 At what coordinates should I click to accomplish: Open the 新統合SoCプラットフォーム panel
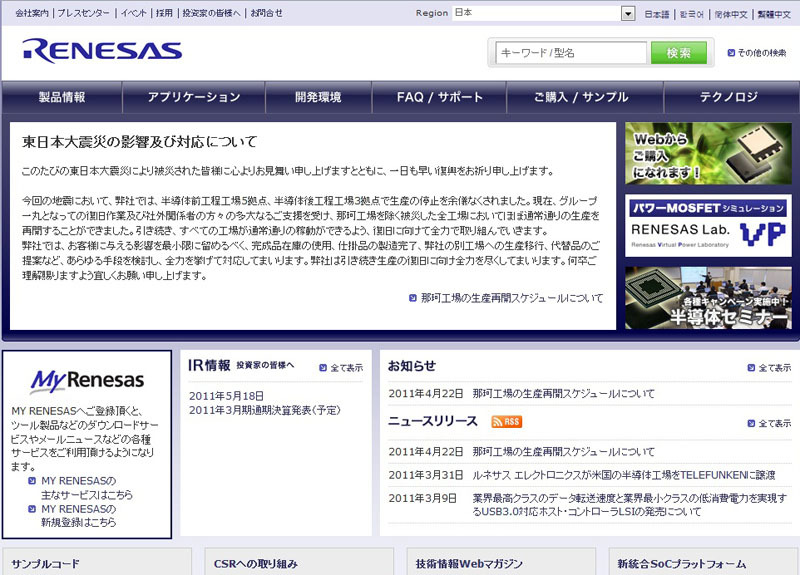704,562
